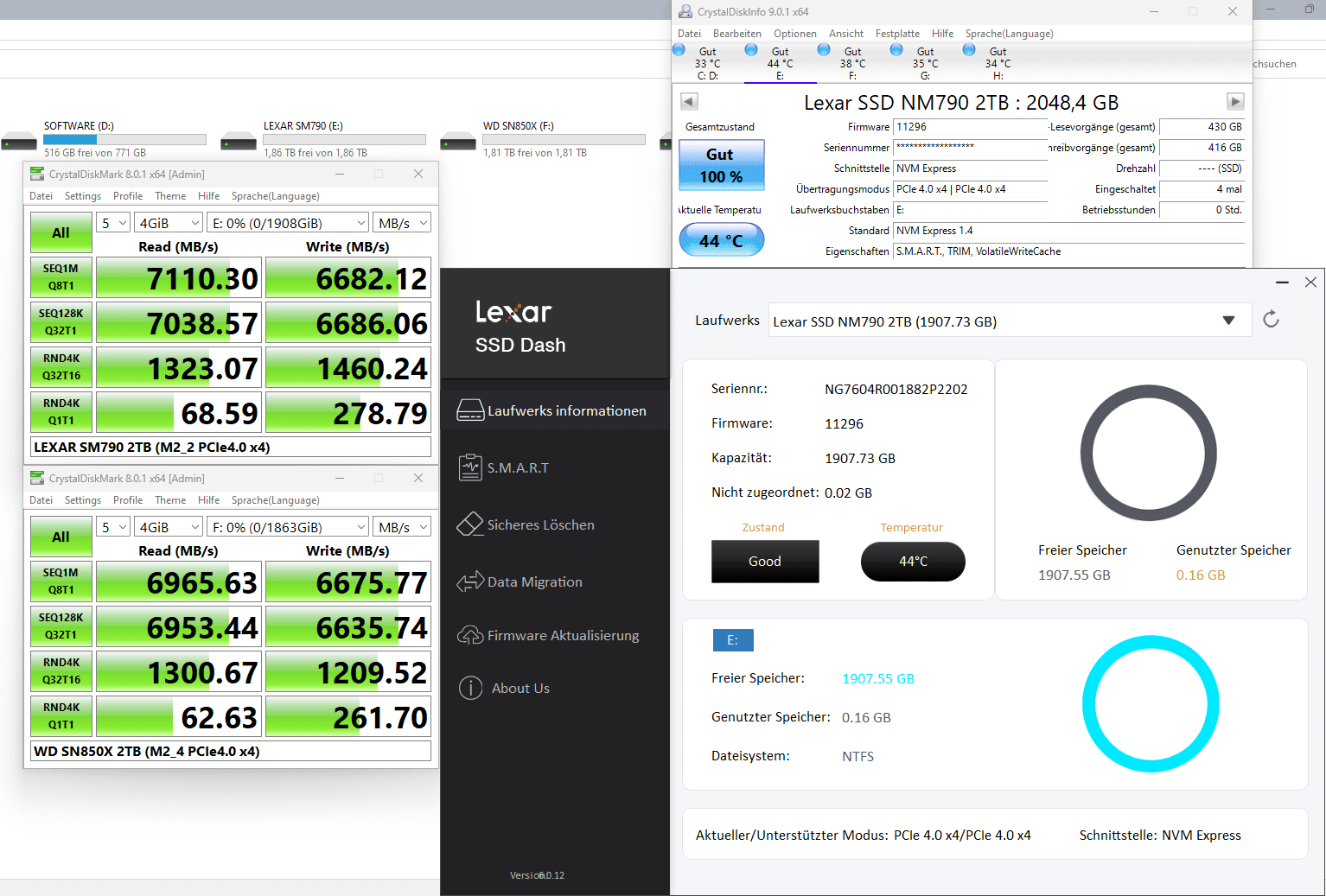Click the LEXAR SM790 2TB comment field

tap(231, 447)
